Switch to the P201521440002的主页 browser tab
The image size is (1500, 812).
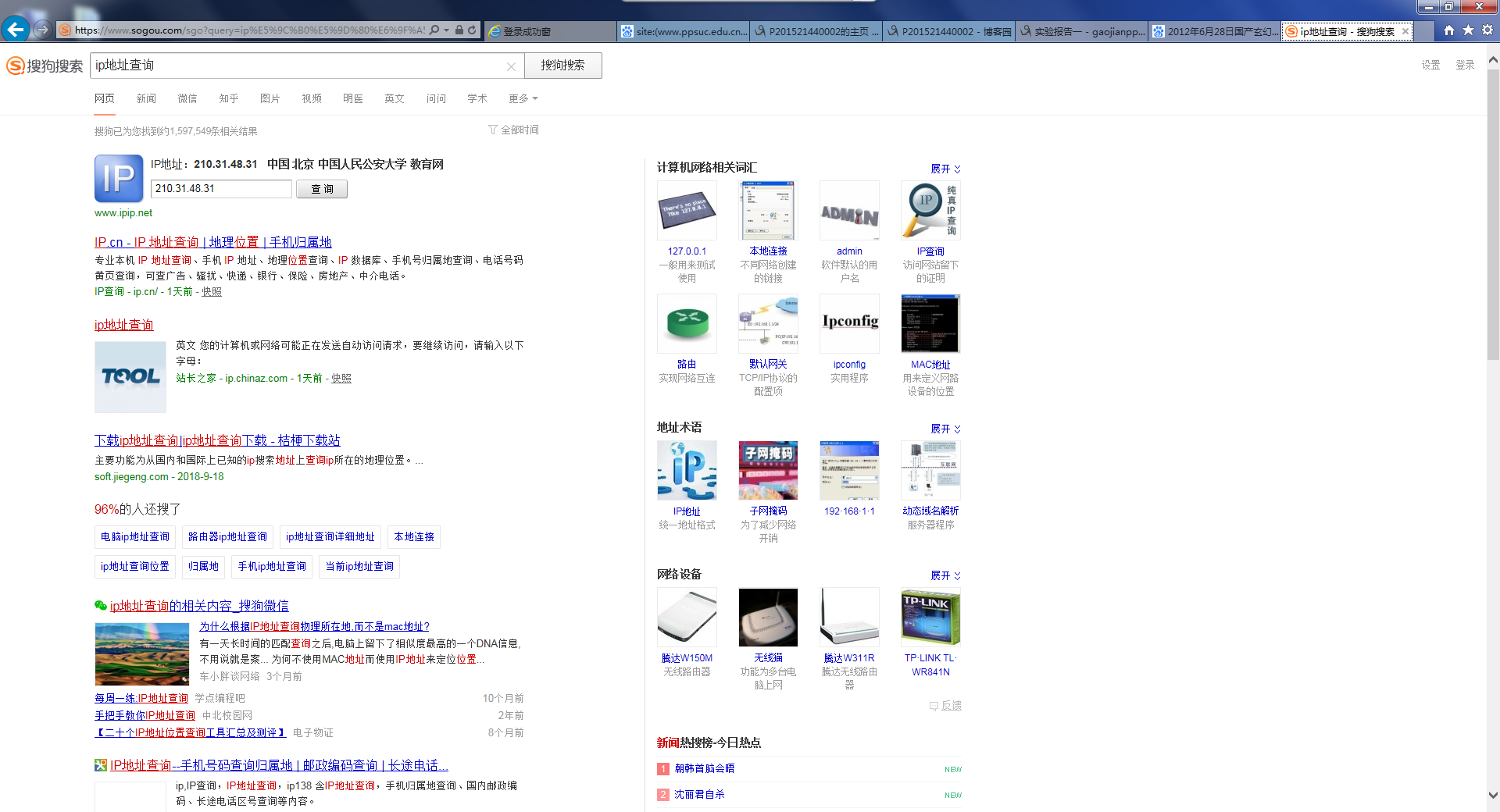click(816, 31)
